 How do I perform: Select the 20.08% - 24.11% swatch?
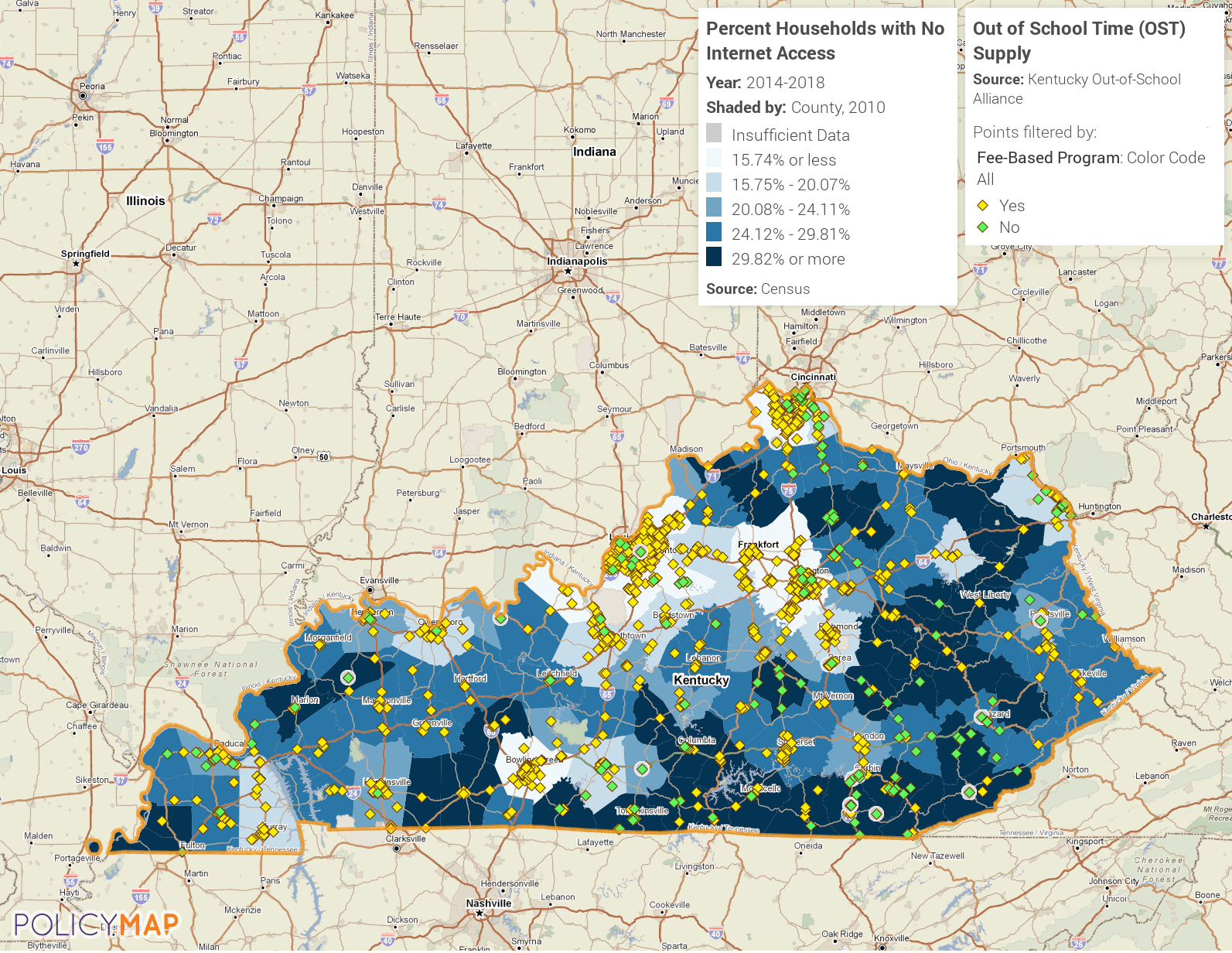click(714, 207)
